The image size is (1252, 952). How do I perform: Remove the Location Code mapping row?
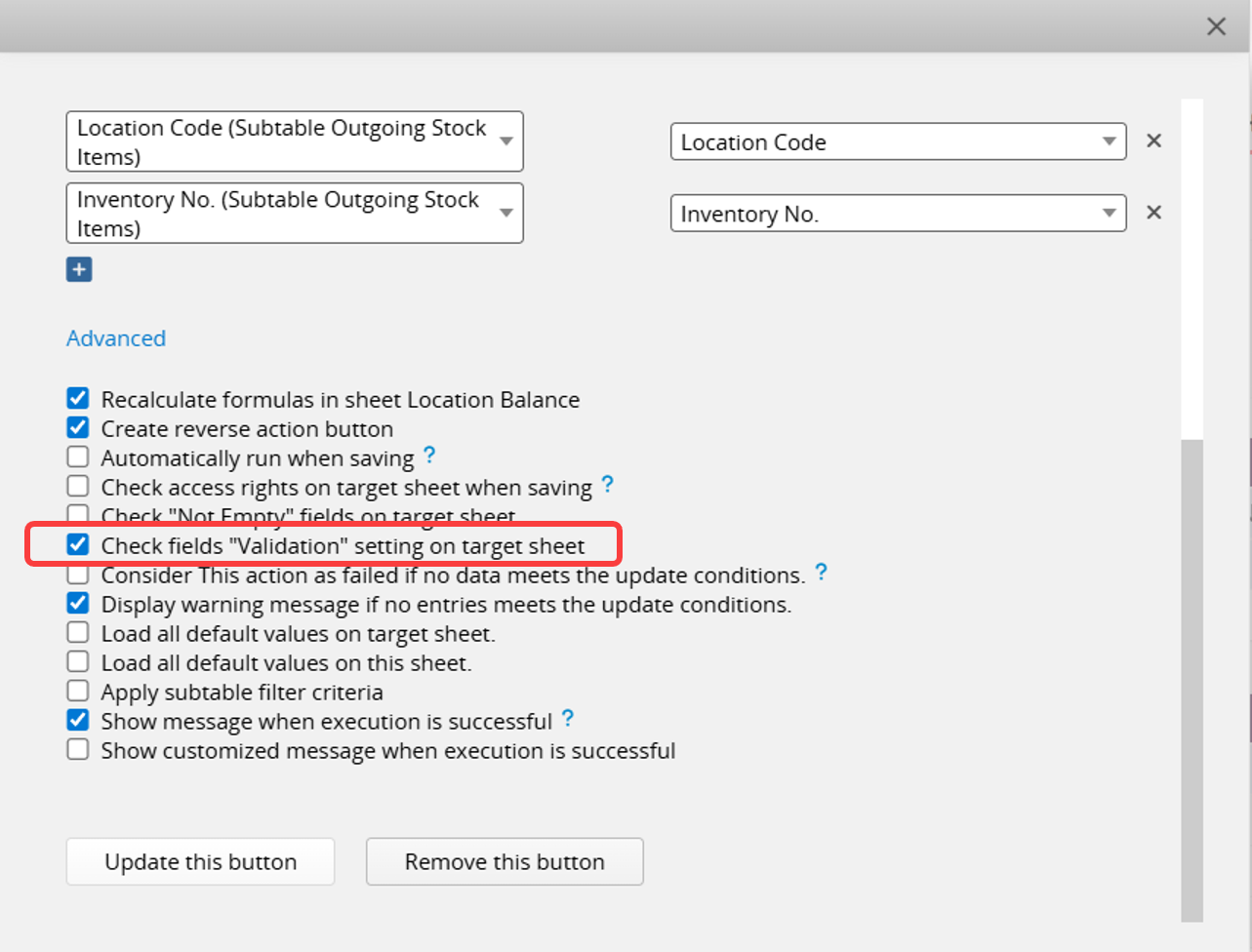[x=1153, y=141]
